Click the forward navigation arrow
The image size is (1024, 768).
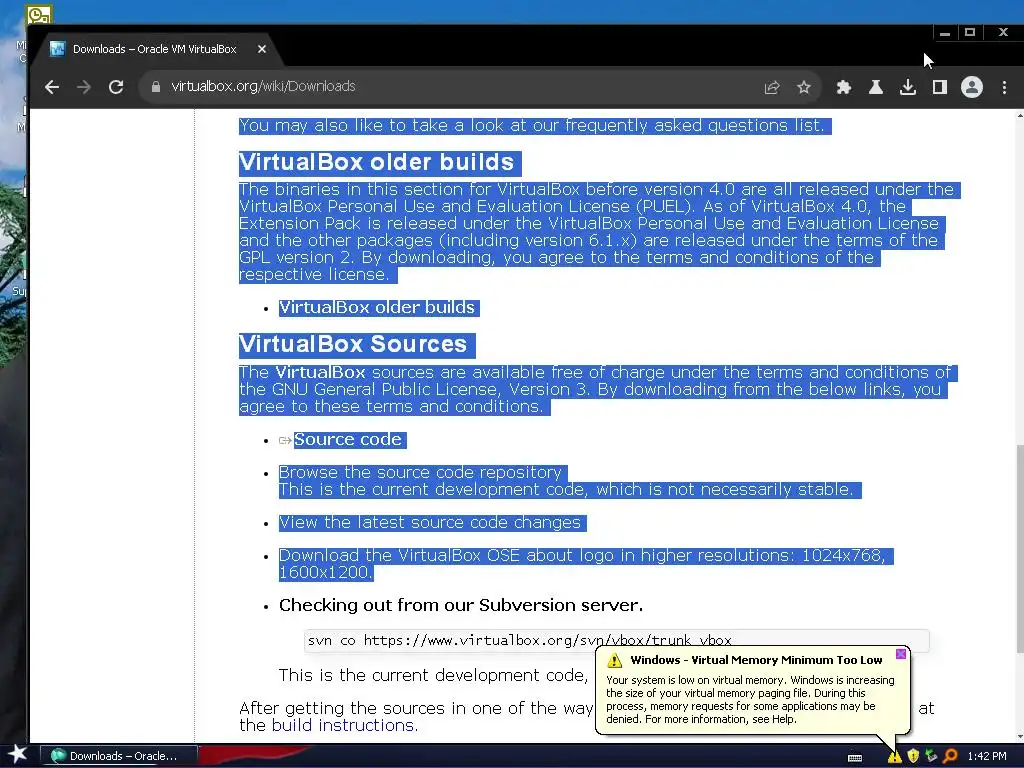click(x=84, y=87)
